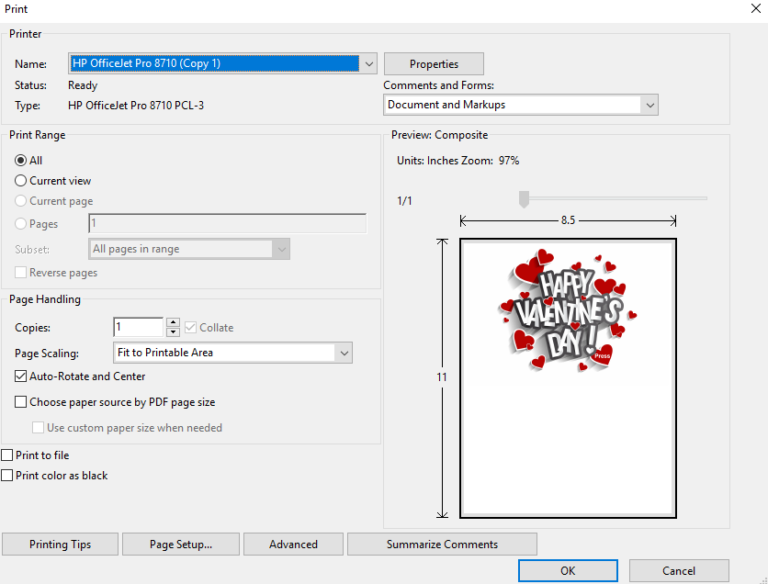Select the All print range option
The width and height of the screenshot is (768, 584).
21,160
